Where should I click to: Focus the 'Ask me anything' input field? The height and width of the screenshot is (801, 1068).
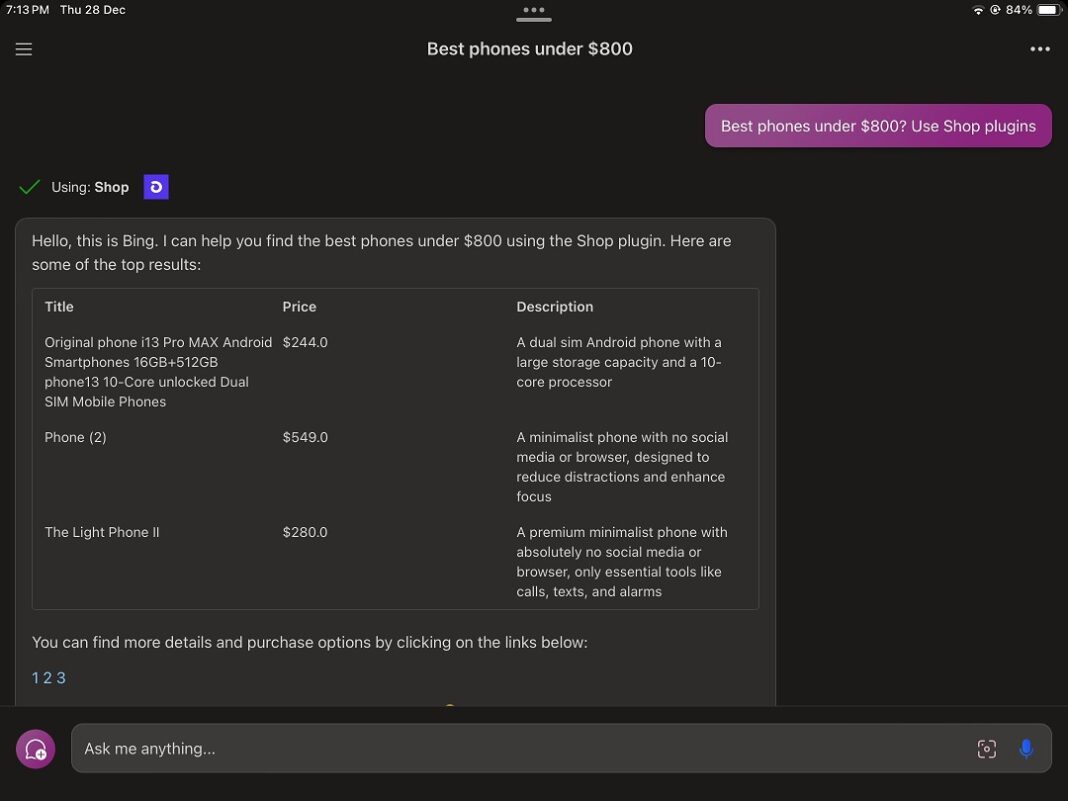(520, 749)
